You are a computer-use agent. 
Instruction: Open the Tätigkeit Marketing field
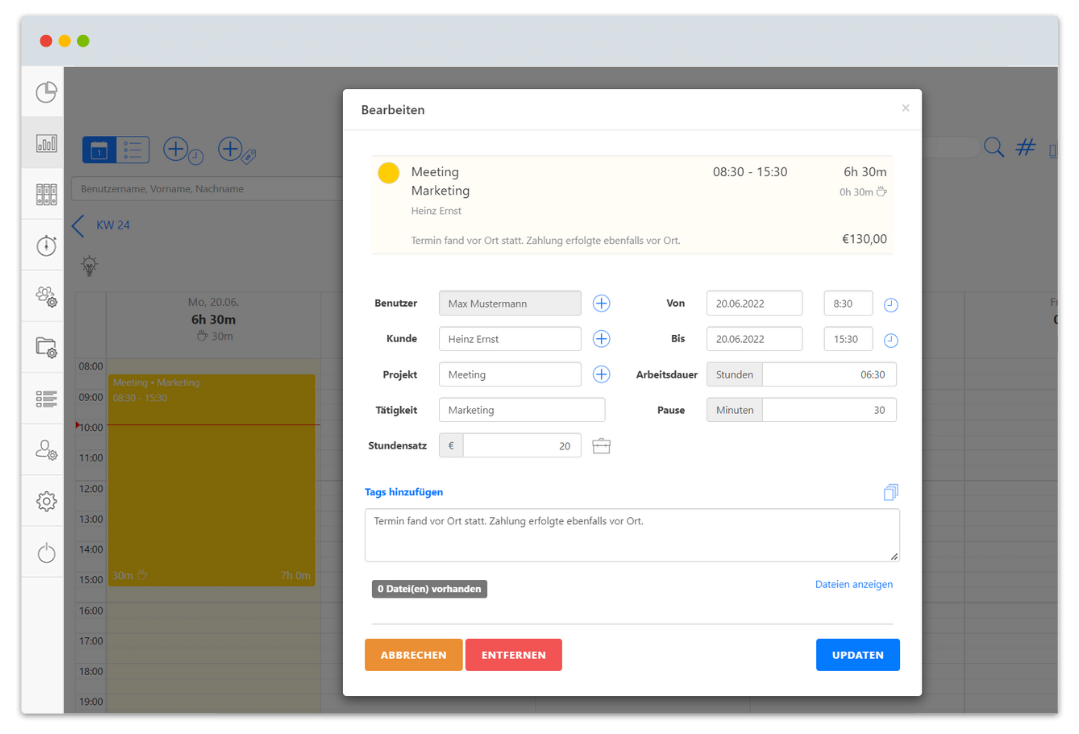click(x=521, y=410)
